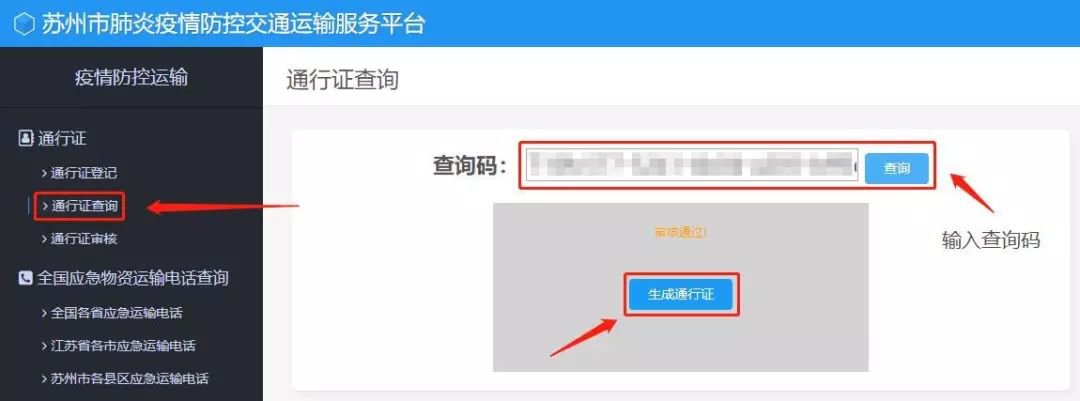This screenshot has height=401, width=1080.
Task: Click the cube logo icon in header
Action: pyautogui.click(x=24, y=24)
